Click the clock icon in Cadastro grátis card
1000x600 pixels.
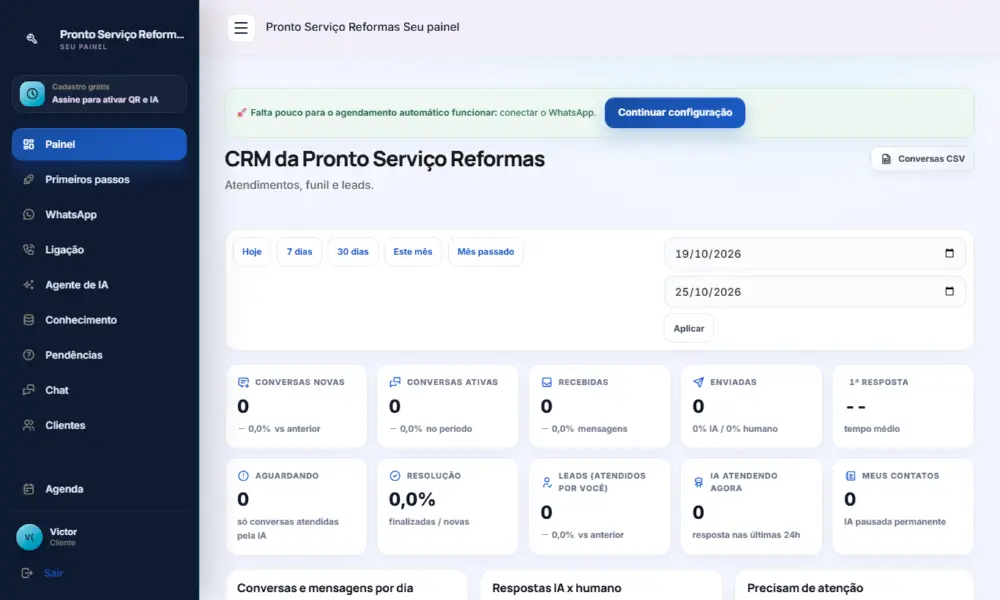[32, 94]
